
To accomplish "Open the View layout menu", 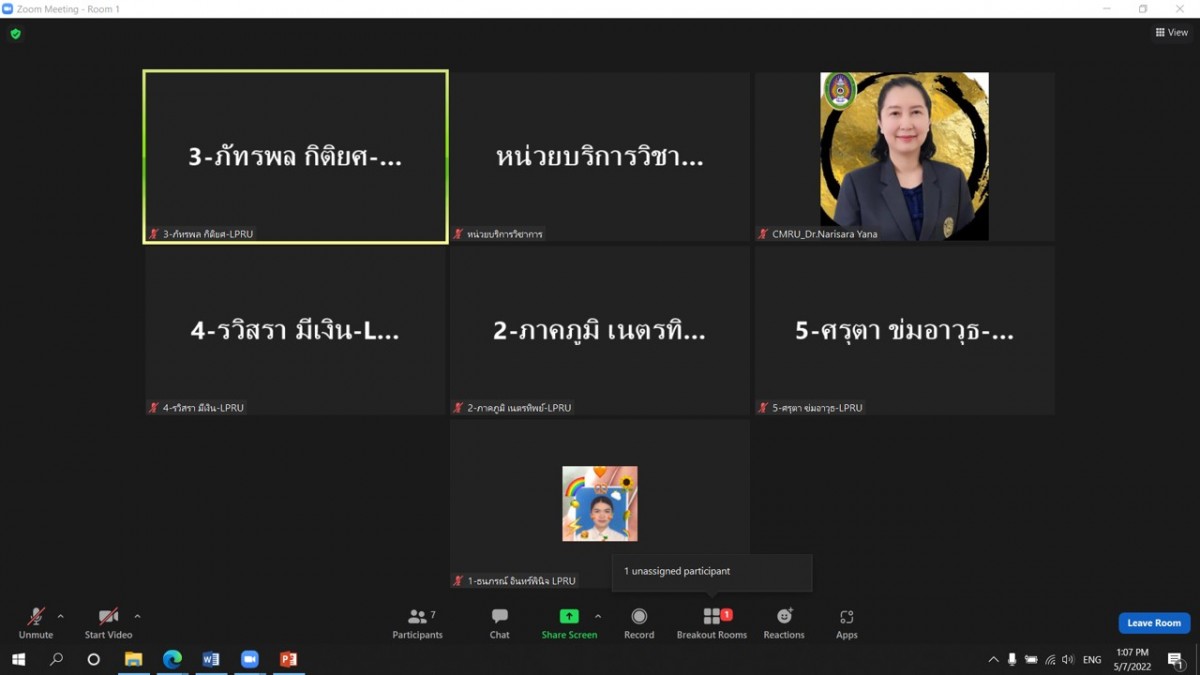I will pos(1171,32).
